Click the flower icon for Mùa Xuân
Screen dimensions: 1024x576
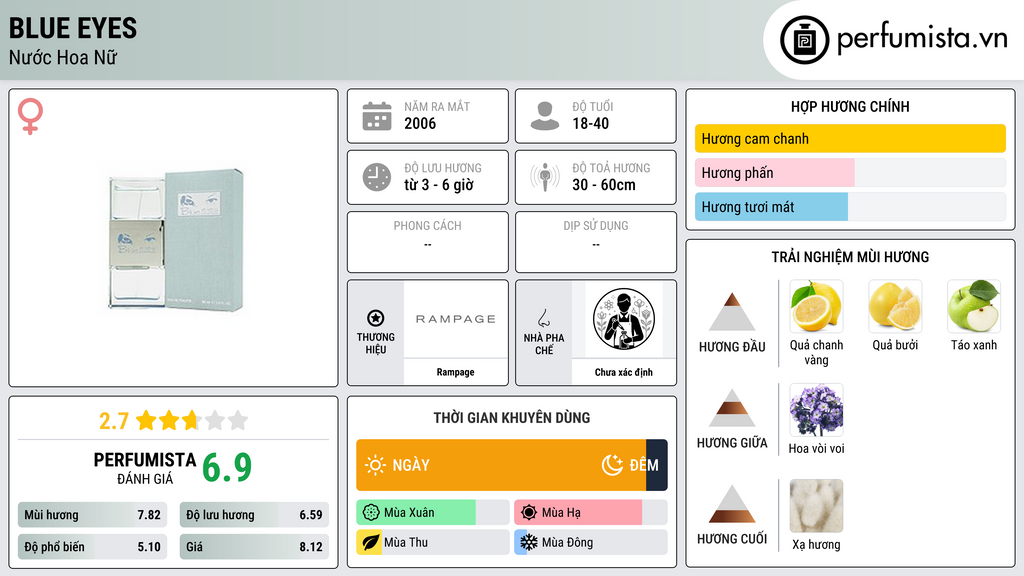click(371, 513)
